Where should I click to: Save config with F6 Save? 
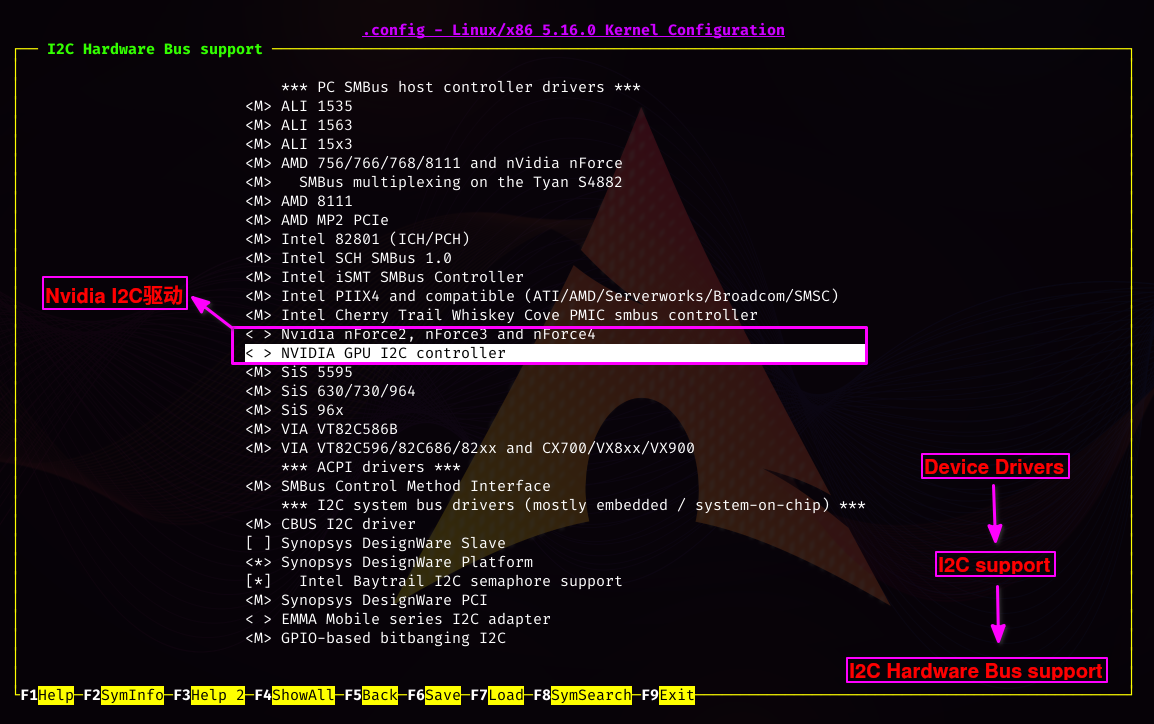433,695
